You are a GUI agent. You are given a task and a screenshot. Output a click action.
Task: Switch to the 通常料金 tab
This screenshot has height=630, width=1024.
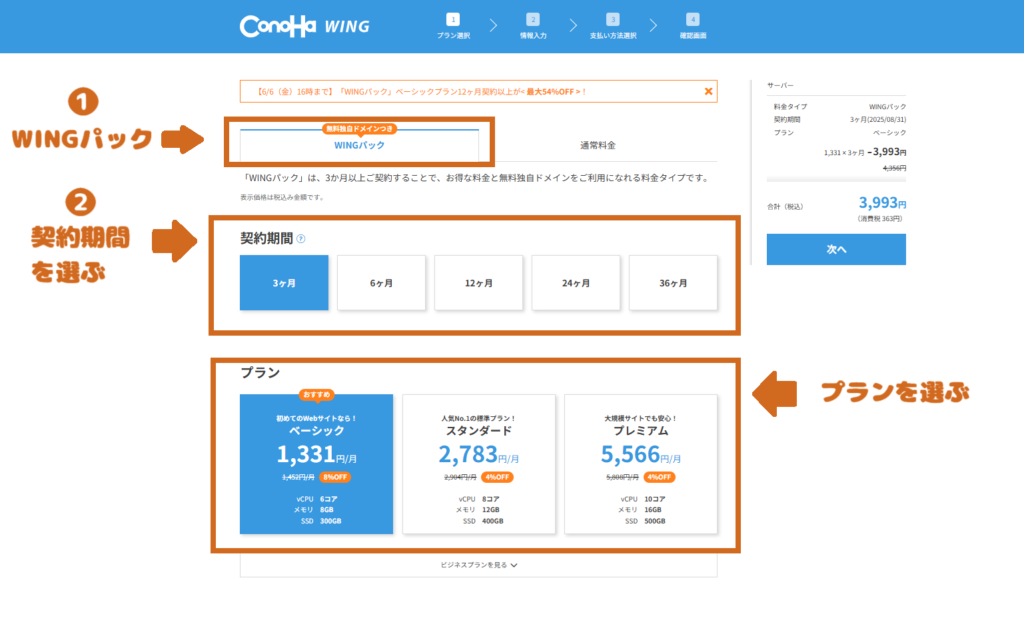[598, 145]
